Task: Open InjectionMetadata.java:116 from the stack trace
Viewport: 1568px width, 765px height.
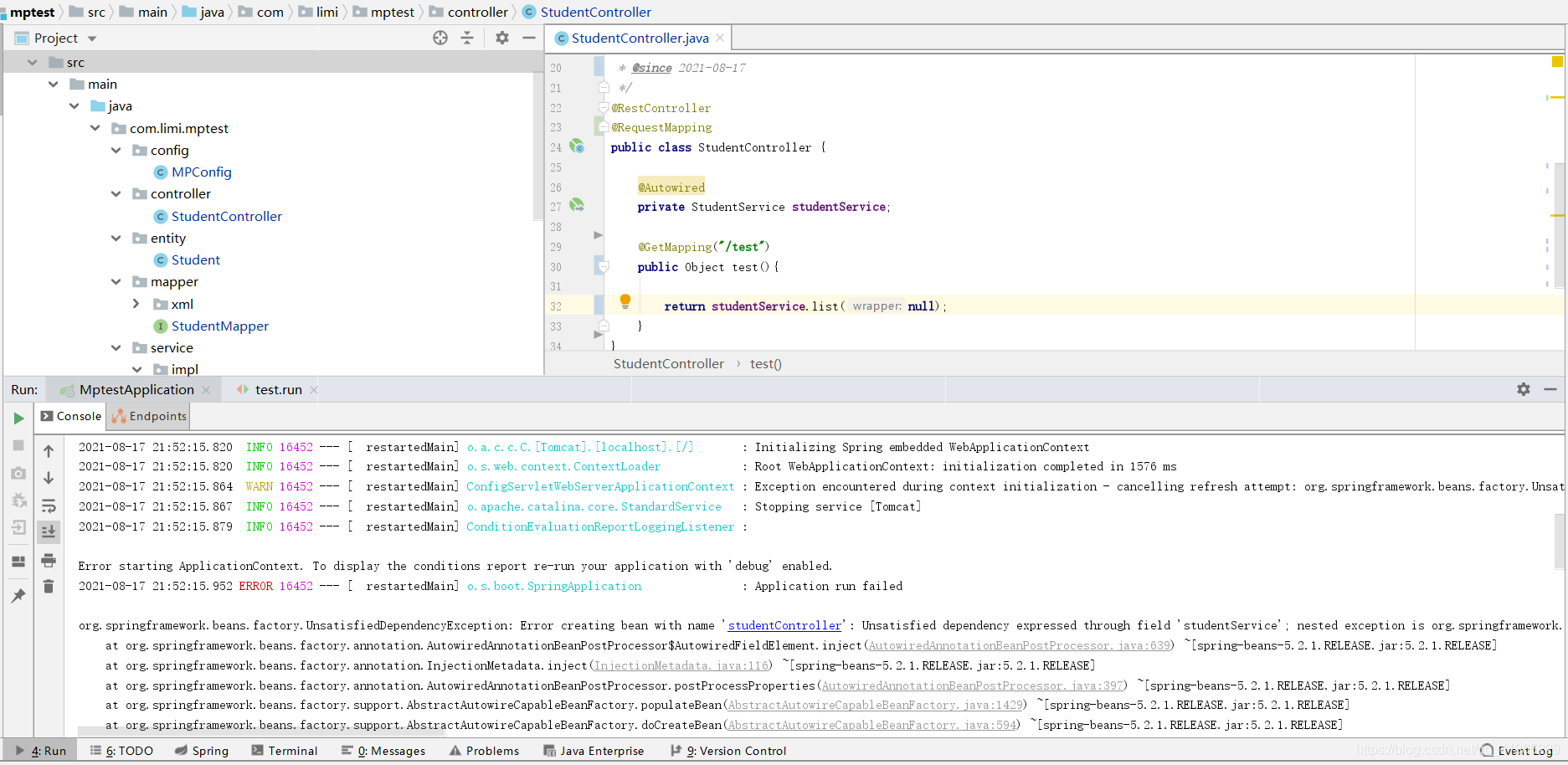Action: point(681,665)
